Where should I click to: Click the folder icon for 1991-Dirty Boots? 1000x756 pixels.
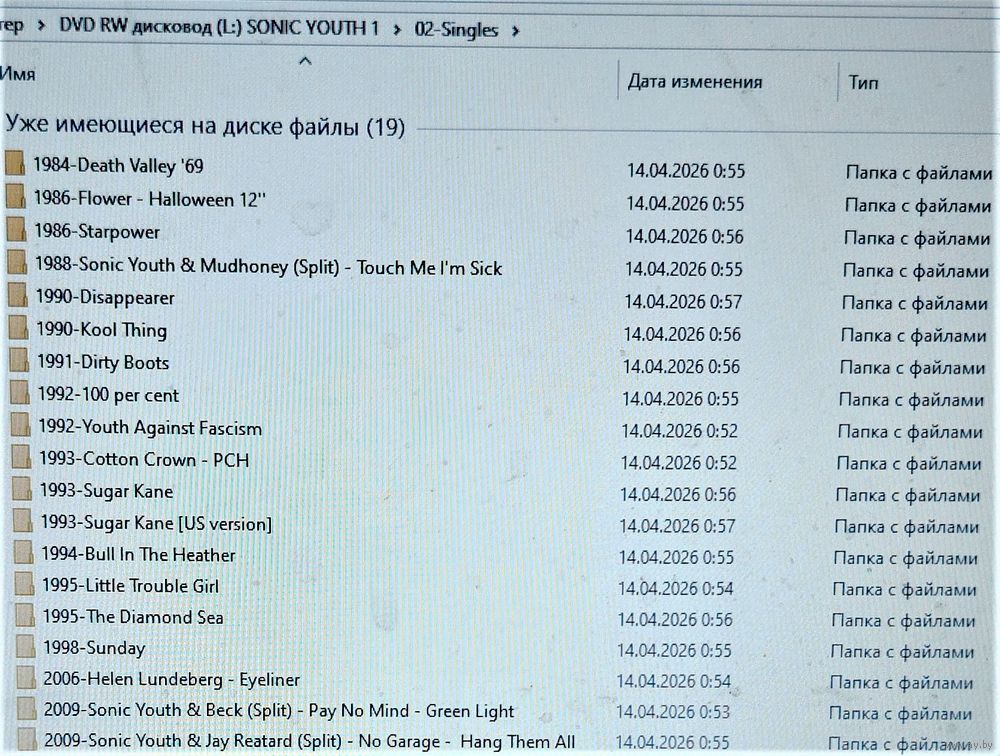click(x=20, y=362)
